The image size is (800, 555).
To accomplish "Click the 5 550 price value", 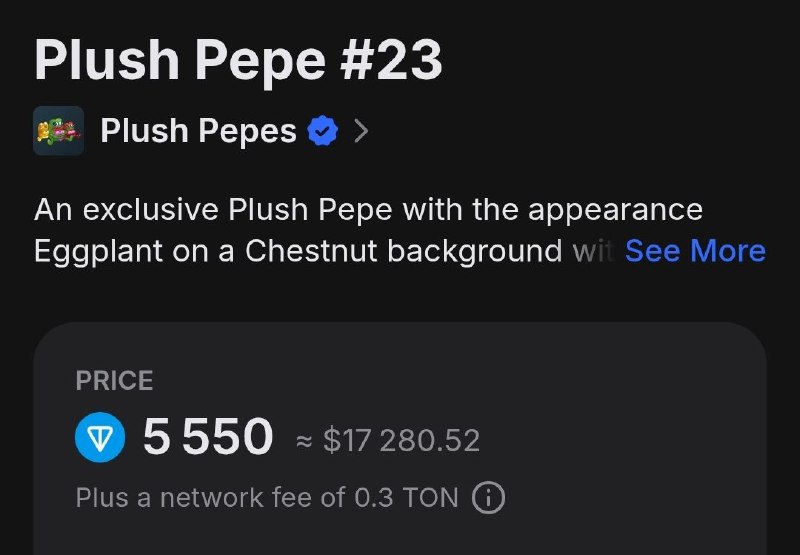I will [208, 436].
